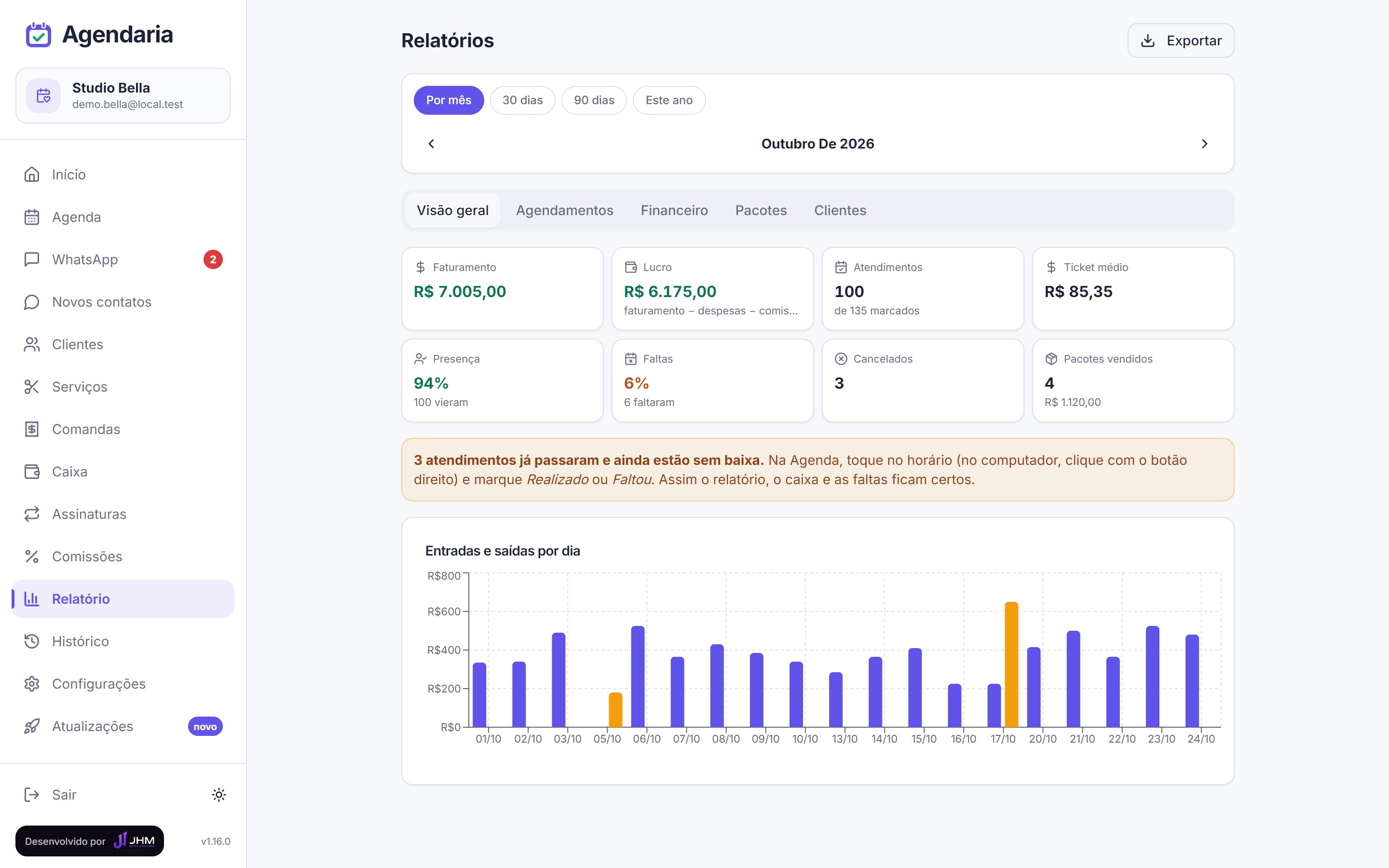Click the Faturamento dollar icon
Viewport: 1389px width, 868px height.
[x=420, y=268]
